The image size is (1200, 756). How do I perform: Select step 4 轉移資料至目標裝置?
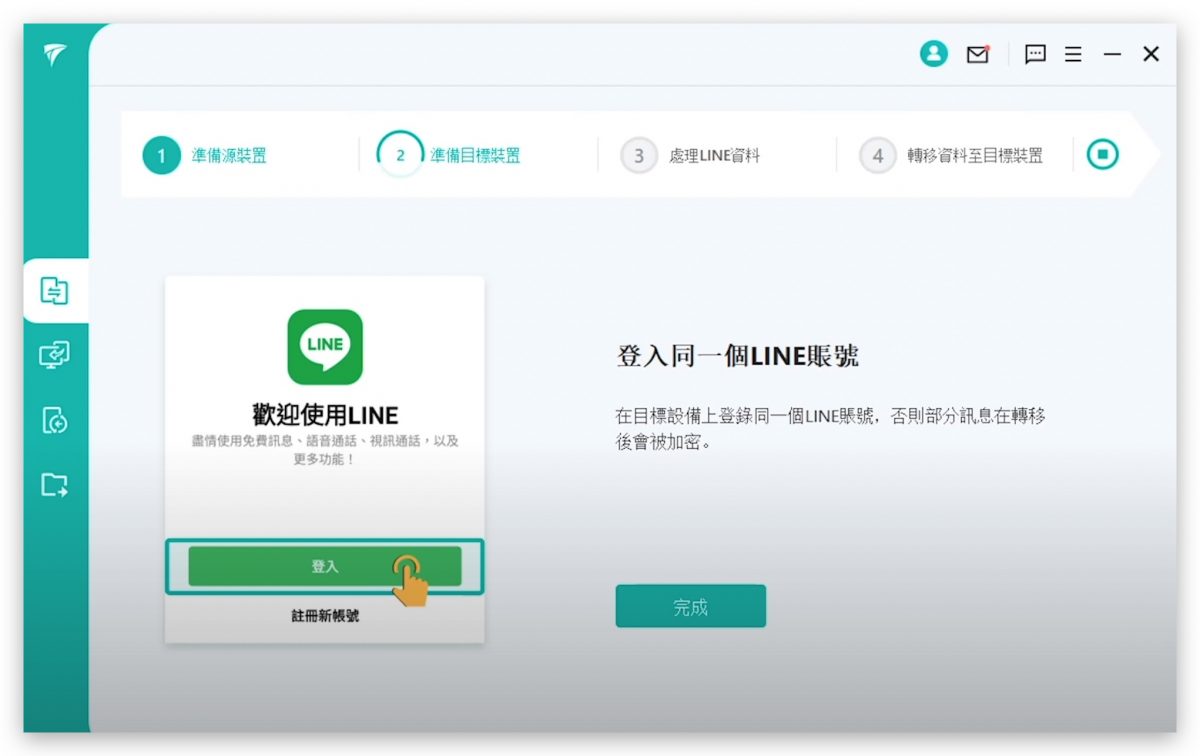point(951,155)
